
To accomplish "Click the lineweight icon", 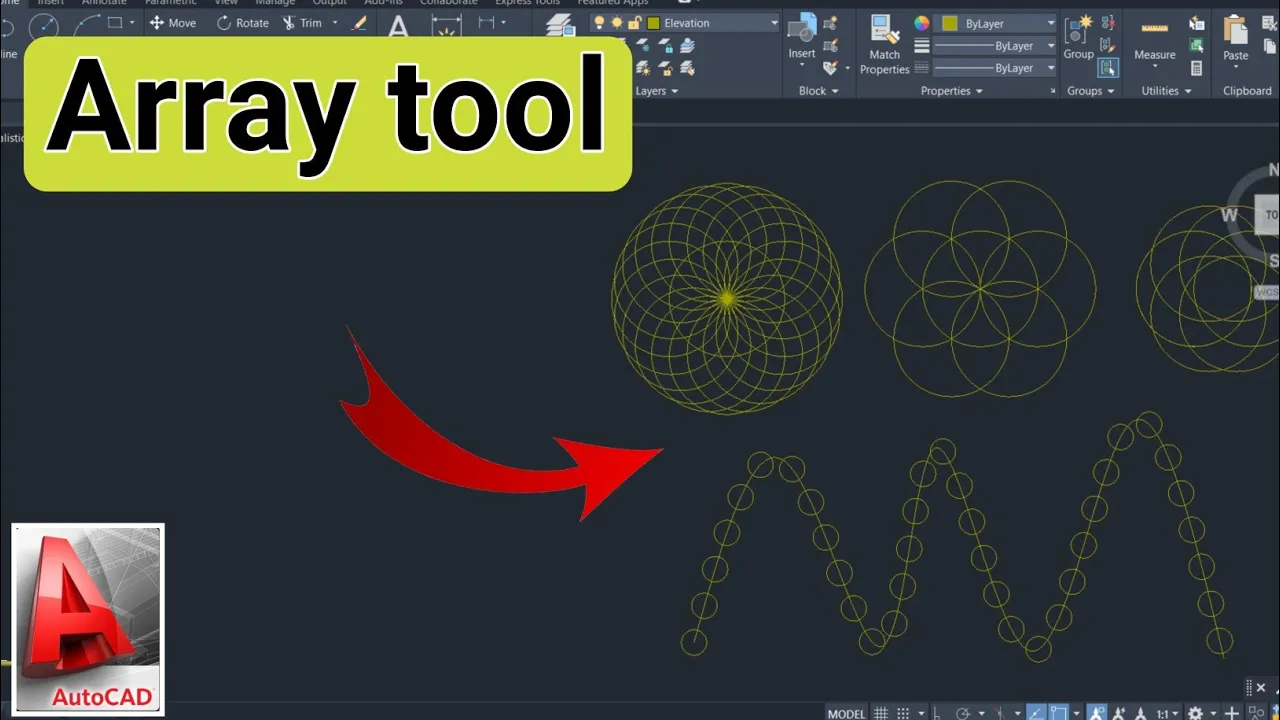I will point(922,46).
